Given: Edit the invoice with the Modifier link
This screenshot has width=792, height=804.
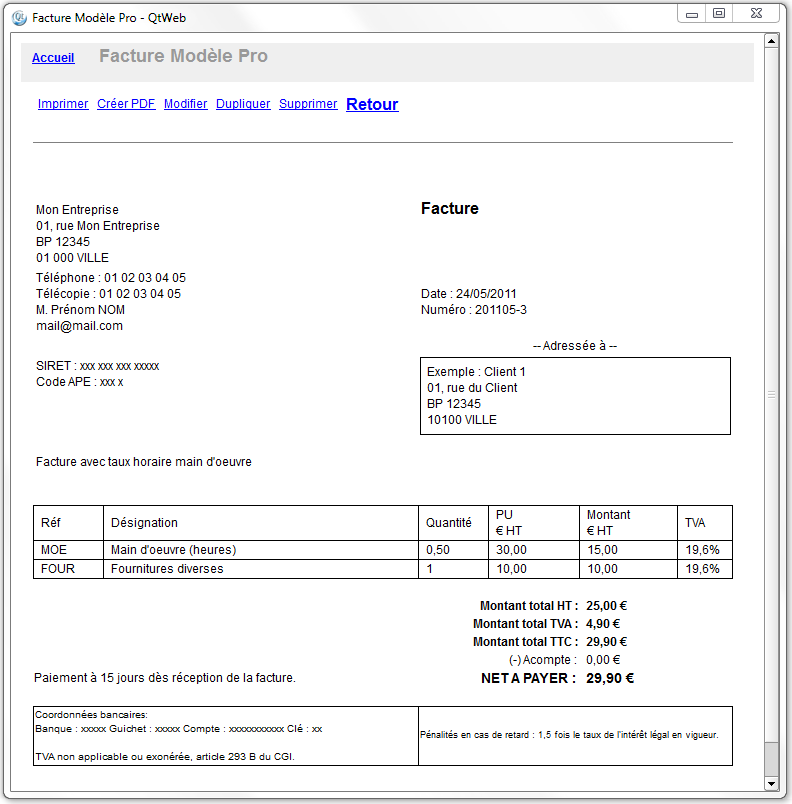Looking at the screenshot, I should 185,104.
